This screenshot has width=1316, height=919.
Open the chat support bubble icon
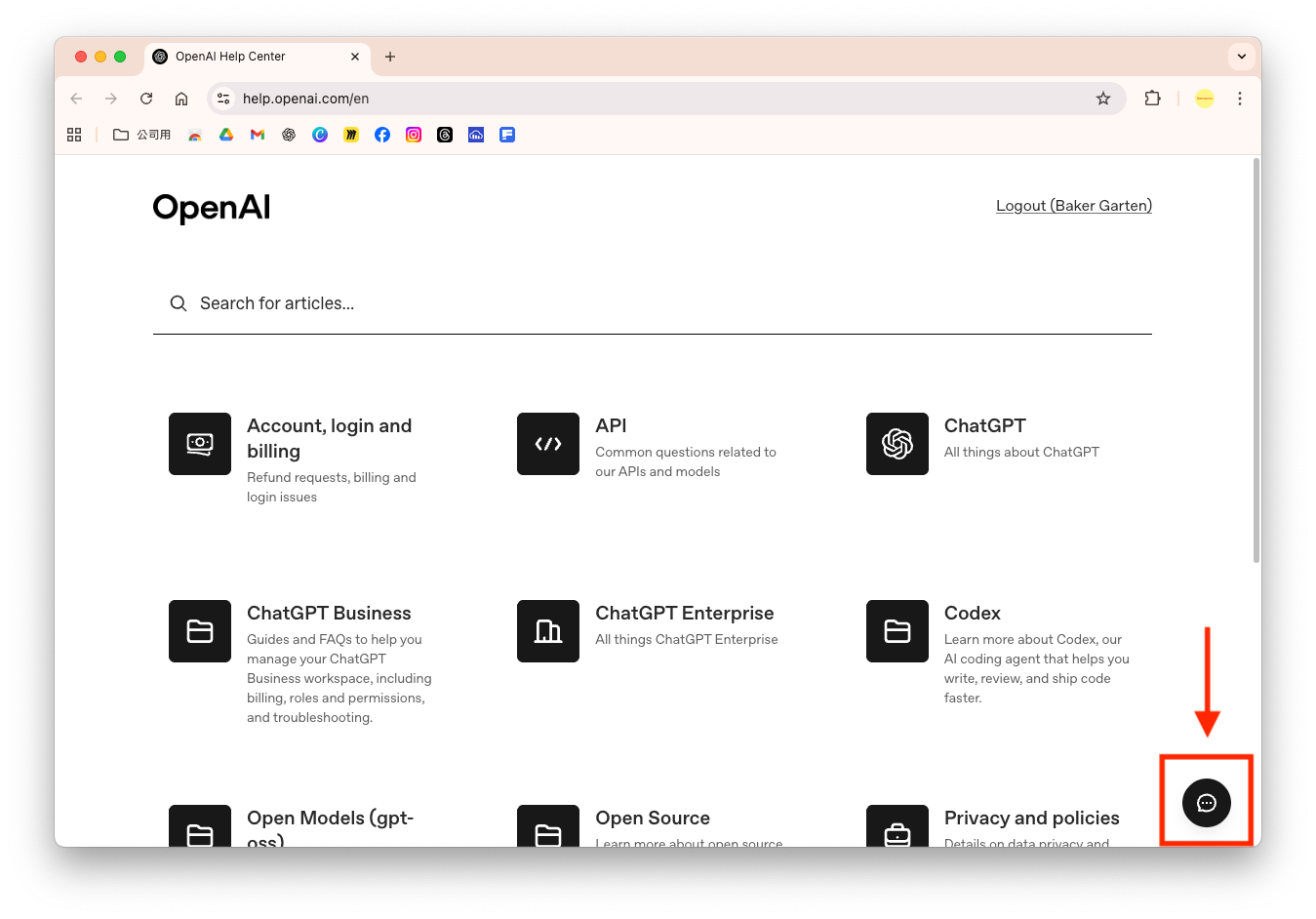point(1206,803)
